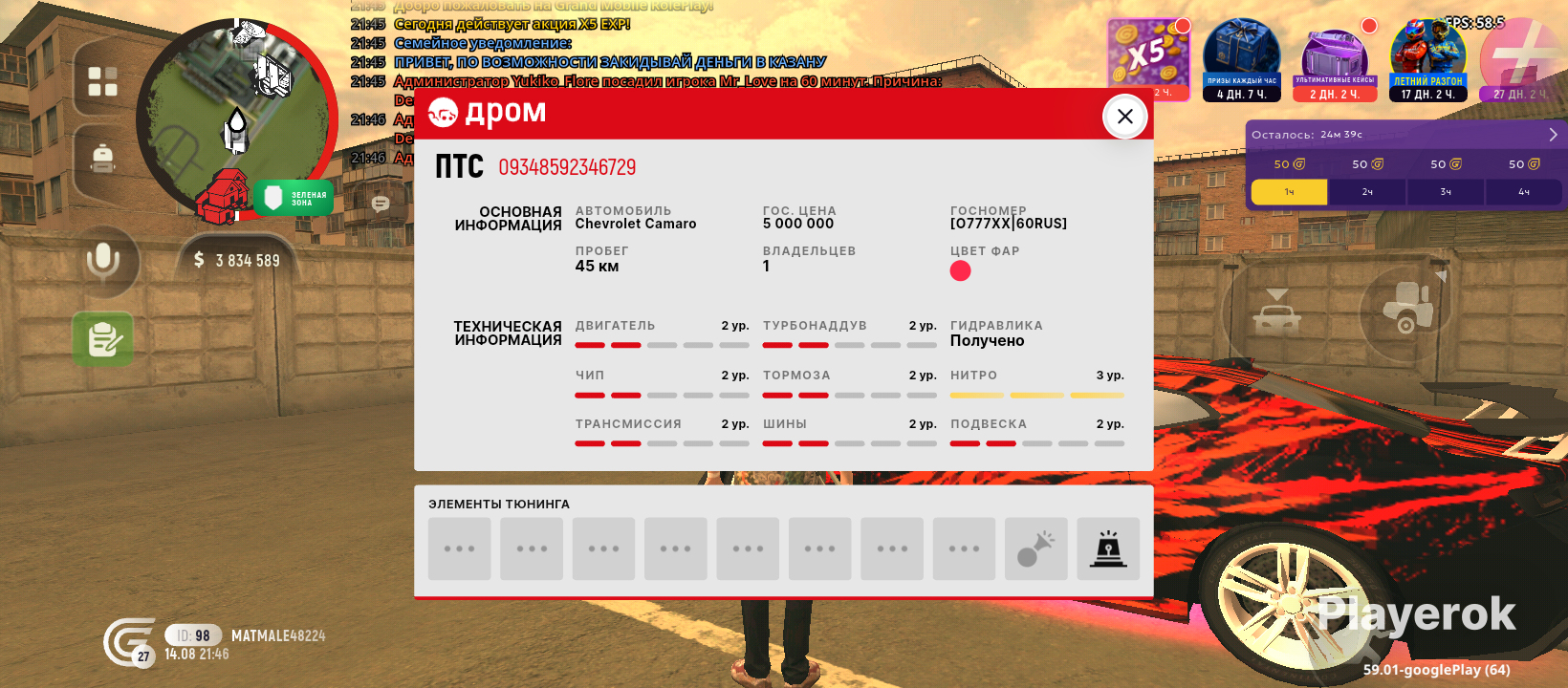Open the Призы каждый час gift box

click(1241, 60)
